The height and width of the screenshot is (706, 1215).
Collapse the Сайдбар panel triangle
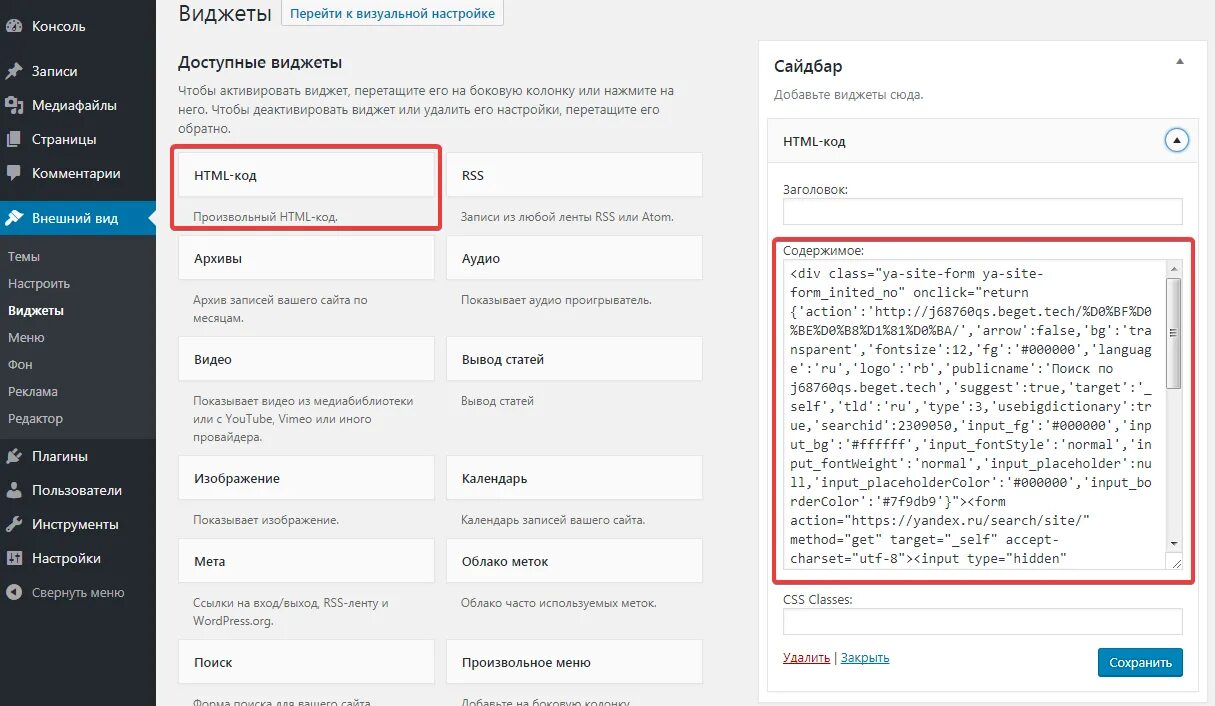[x=1179, y=62]
